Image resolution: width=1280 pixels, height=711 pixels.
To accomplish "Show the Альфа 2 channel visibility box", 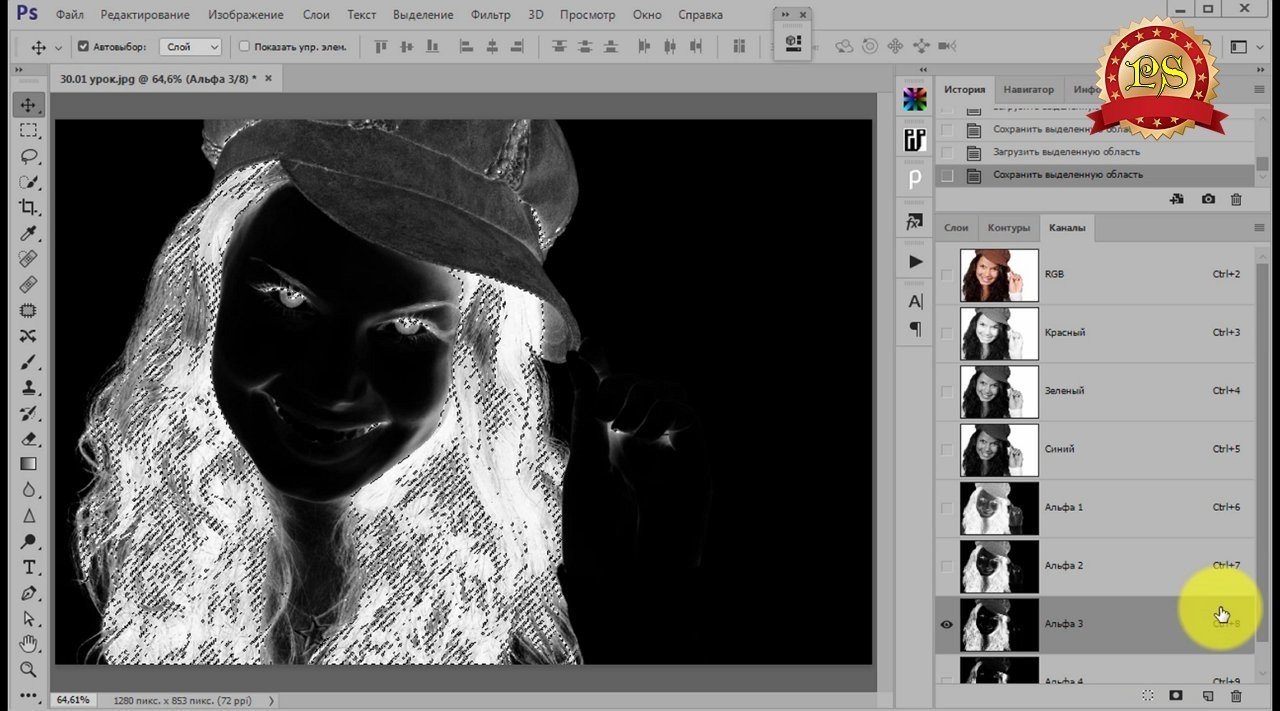I will coord(946,566).
